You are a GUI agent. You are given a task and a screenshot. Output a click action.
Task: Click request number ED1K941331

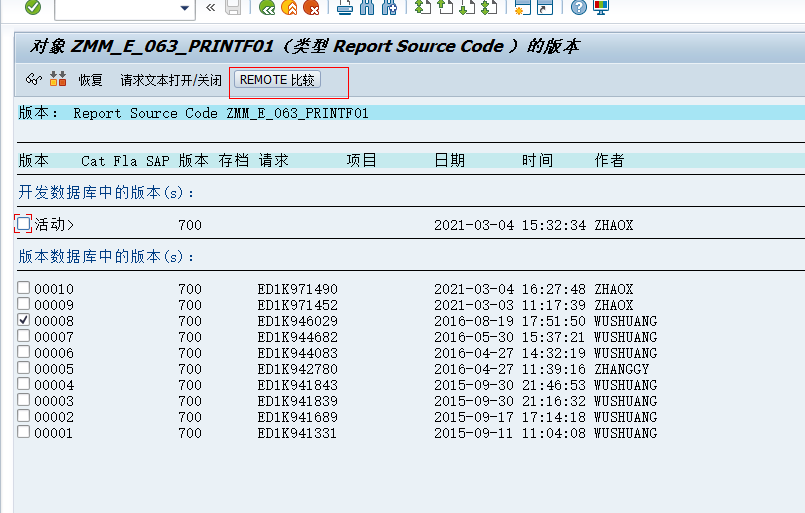297,433
